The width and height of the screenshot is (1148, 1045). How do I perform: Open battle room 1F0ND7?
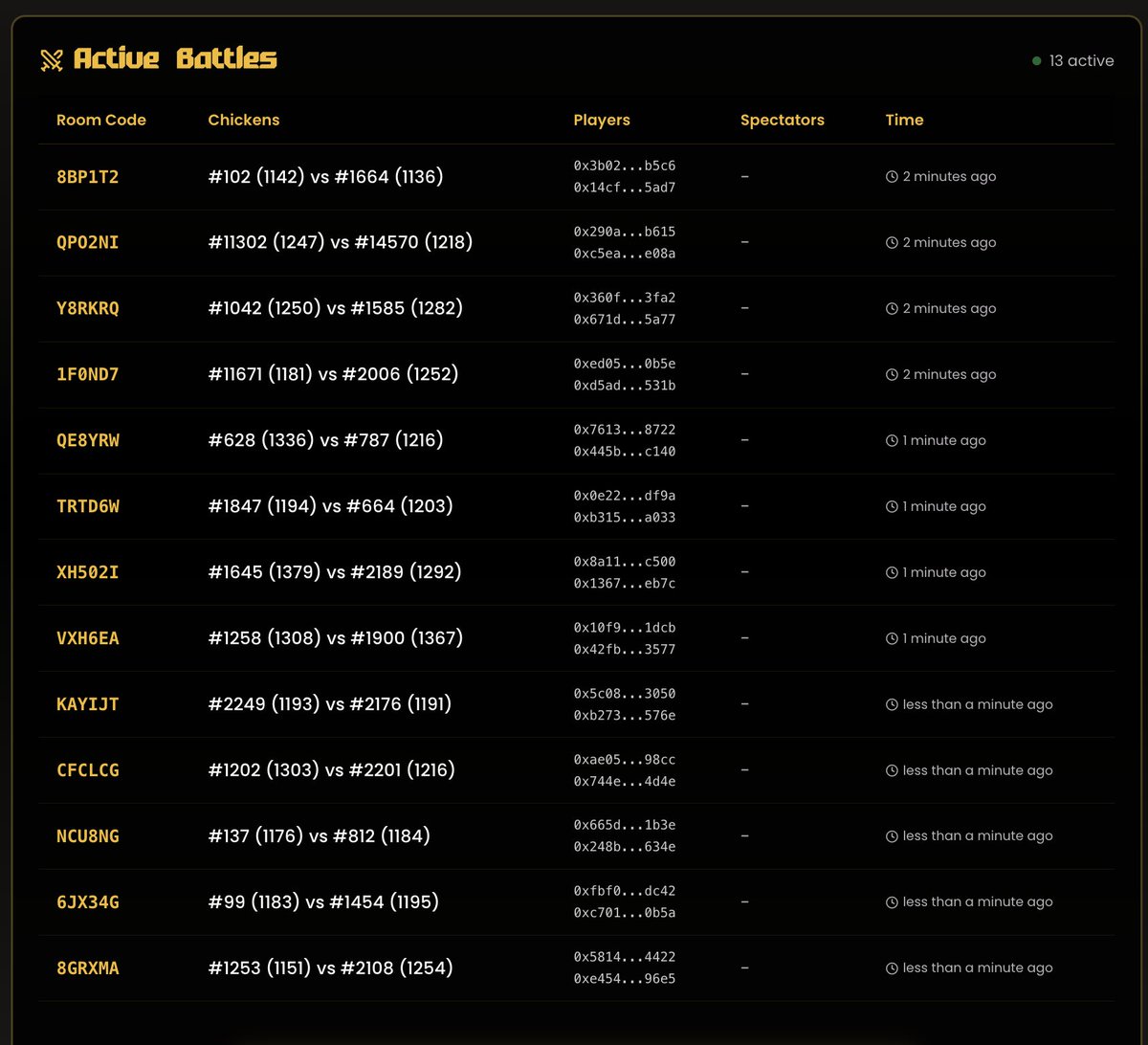[x=88, y=375]
